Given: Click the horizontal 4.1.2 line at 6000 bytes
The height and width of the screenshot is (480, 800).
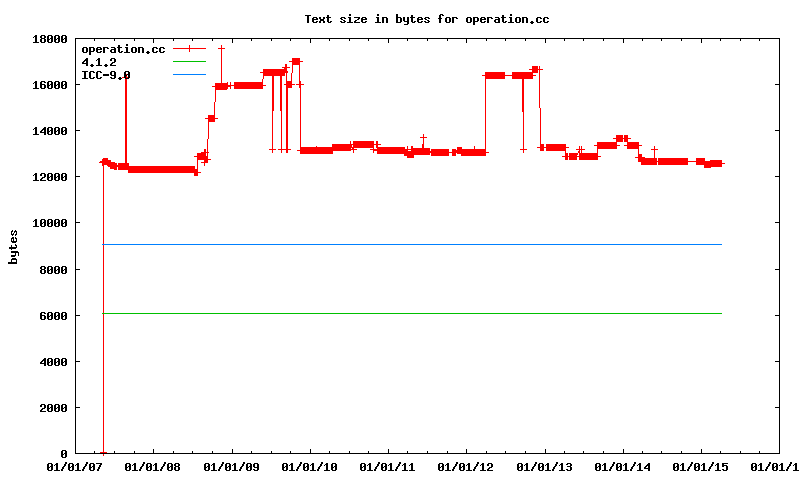Looking at the screenshot, I should pyautogui.click(x=400, y=314).
